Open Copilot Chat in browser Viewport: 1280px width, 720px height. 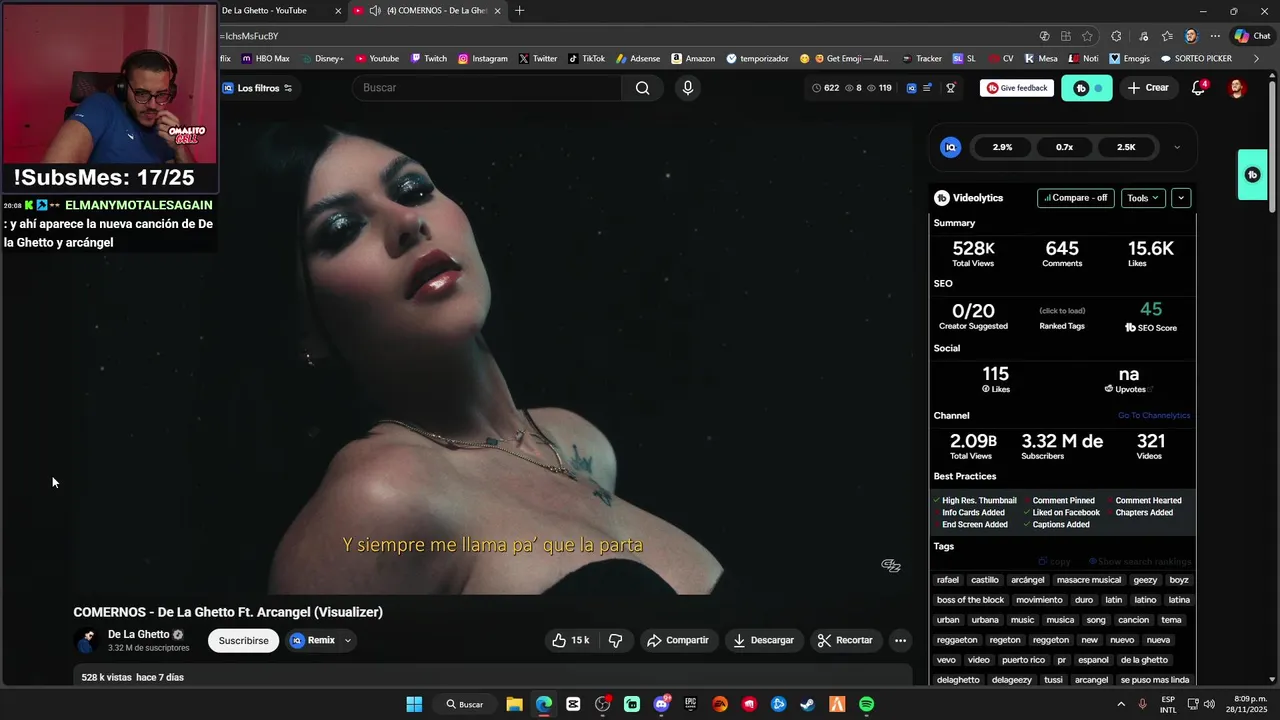1252,36
